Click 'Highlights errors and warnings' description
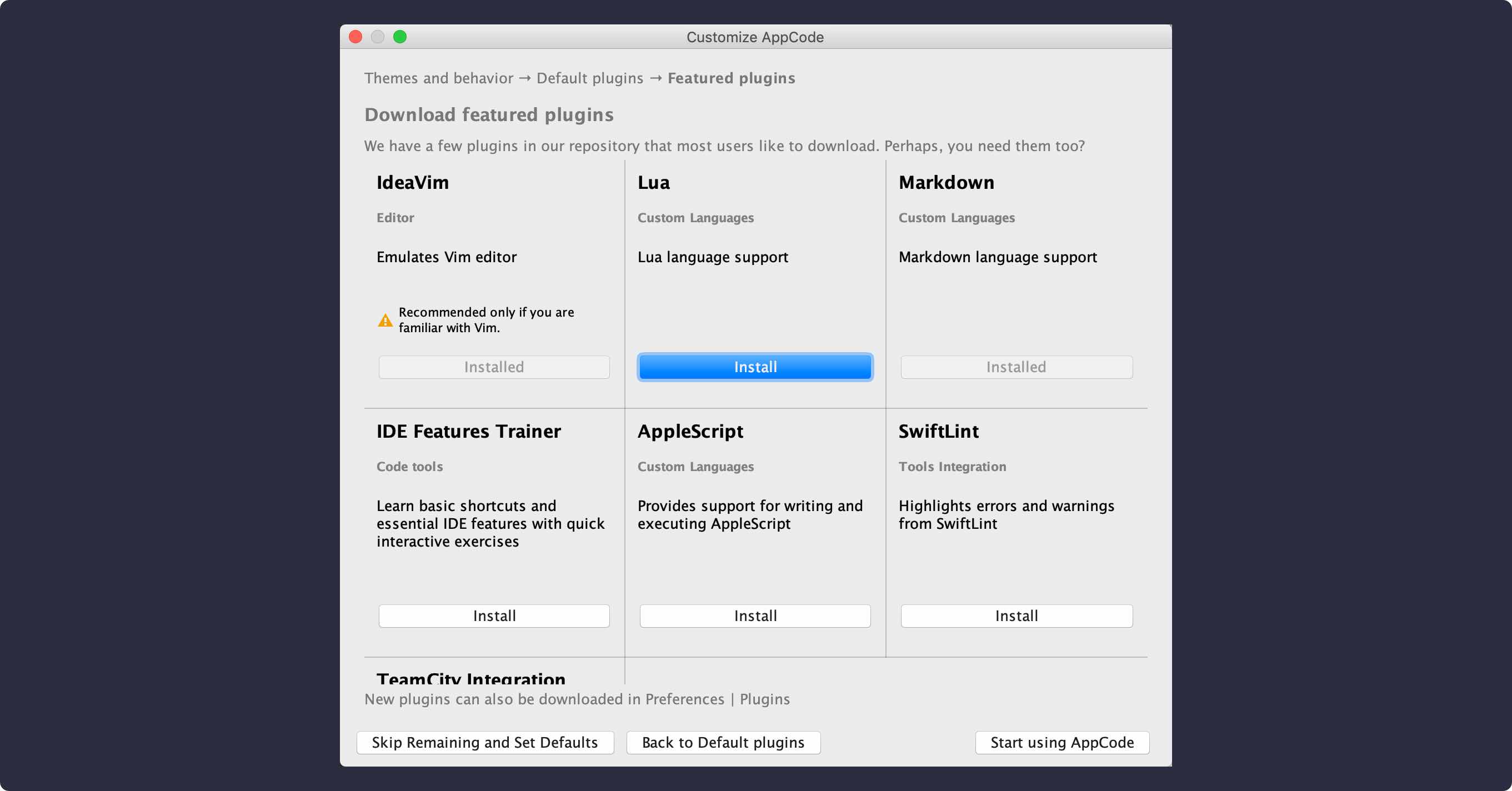This screenshot has width=1512, height=791. tap(1006, 514)
